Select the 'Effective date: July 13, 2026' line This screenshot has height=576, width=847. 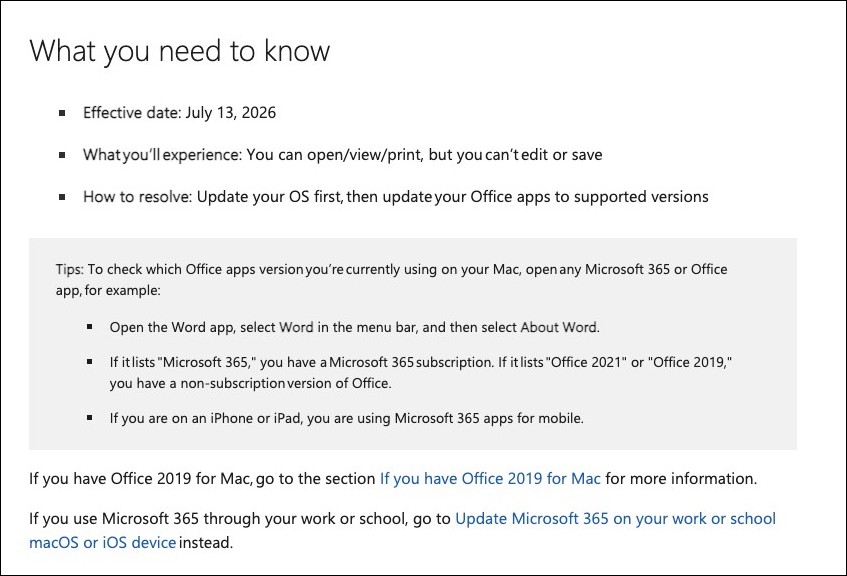pos(179,112)
